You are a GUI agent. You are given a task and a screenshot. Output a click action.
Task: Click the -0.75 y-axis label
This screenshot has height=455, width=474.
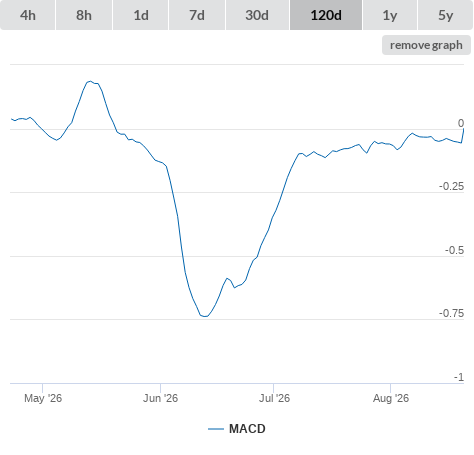pyautogui.click(x=451, y=313)
